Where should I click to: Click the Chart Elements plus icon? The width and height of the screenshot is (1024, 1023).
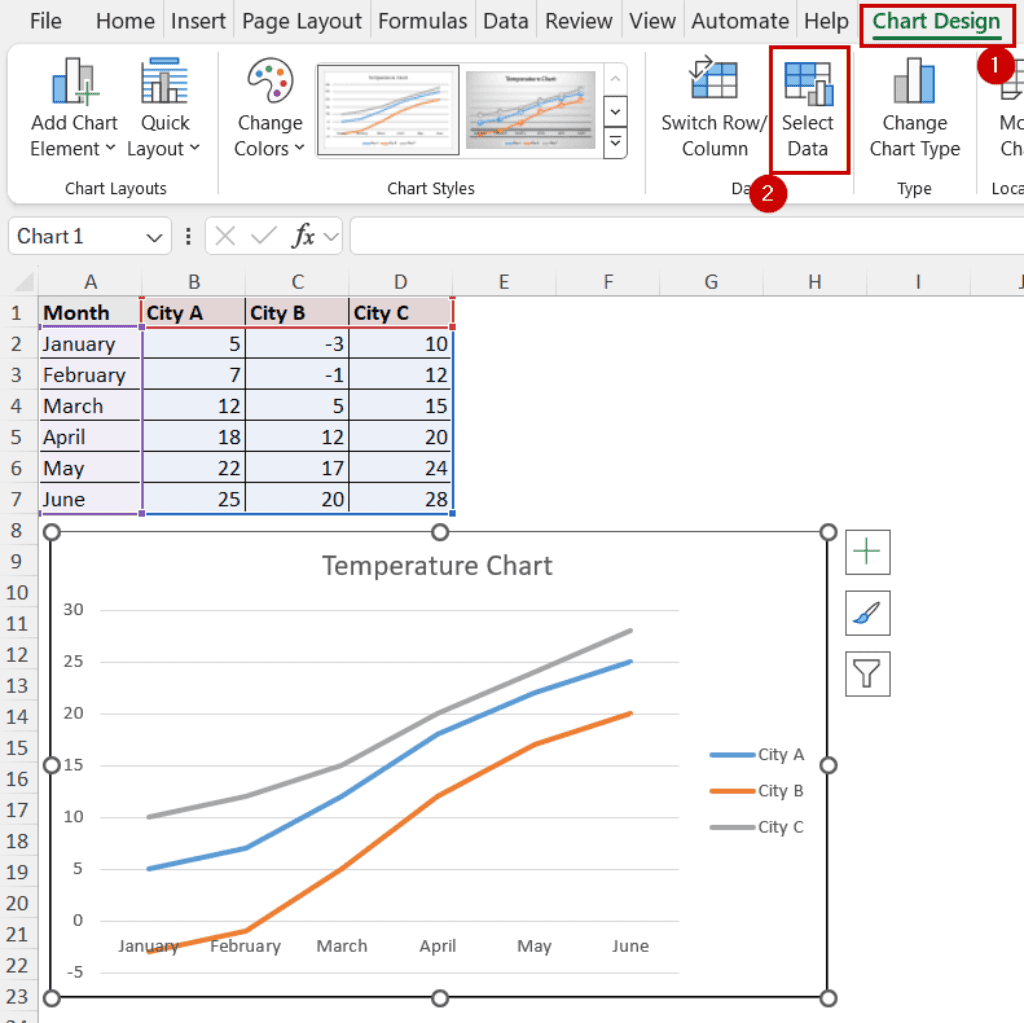[867, 551]
